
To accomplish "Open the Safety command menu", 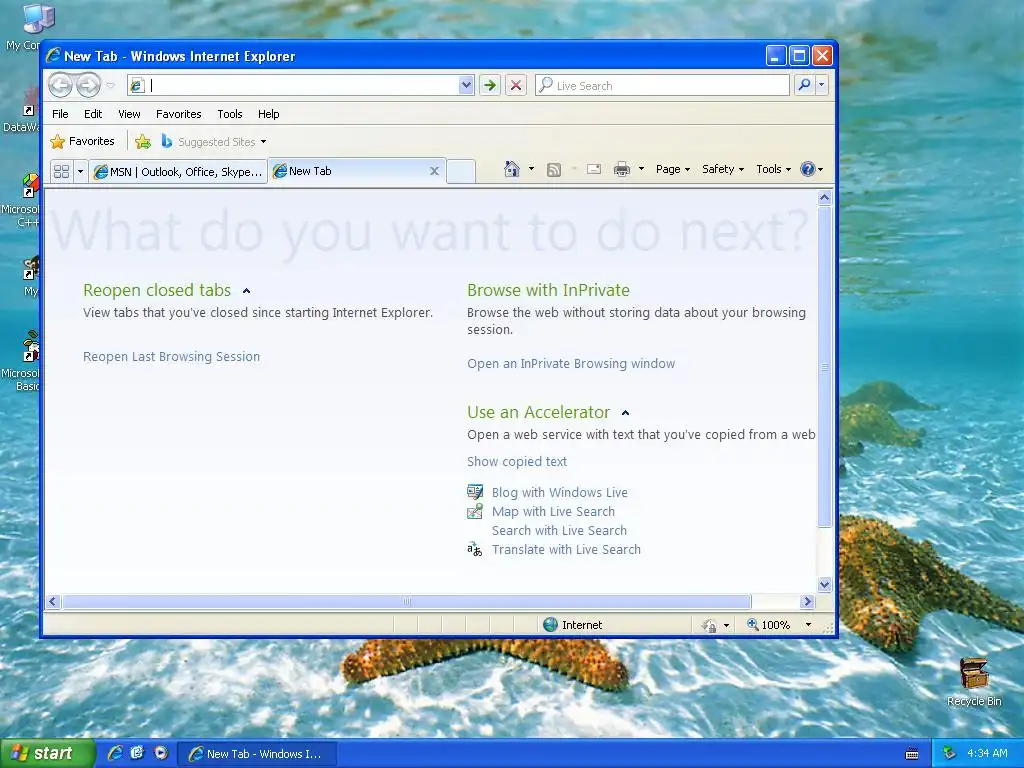I will tap(722, 169).
